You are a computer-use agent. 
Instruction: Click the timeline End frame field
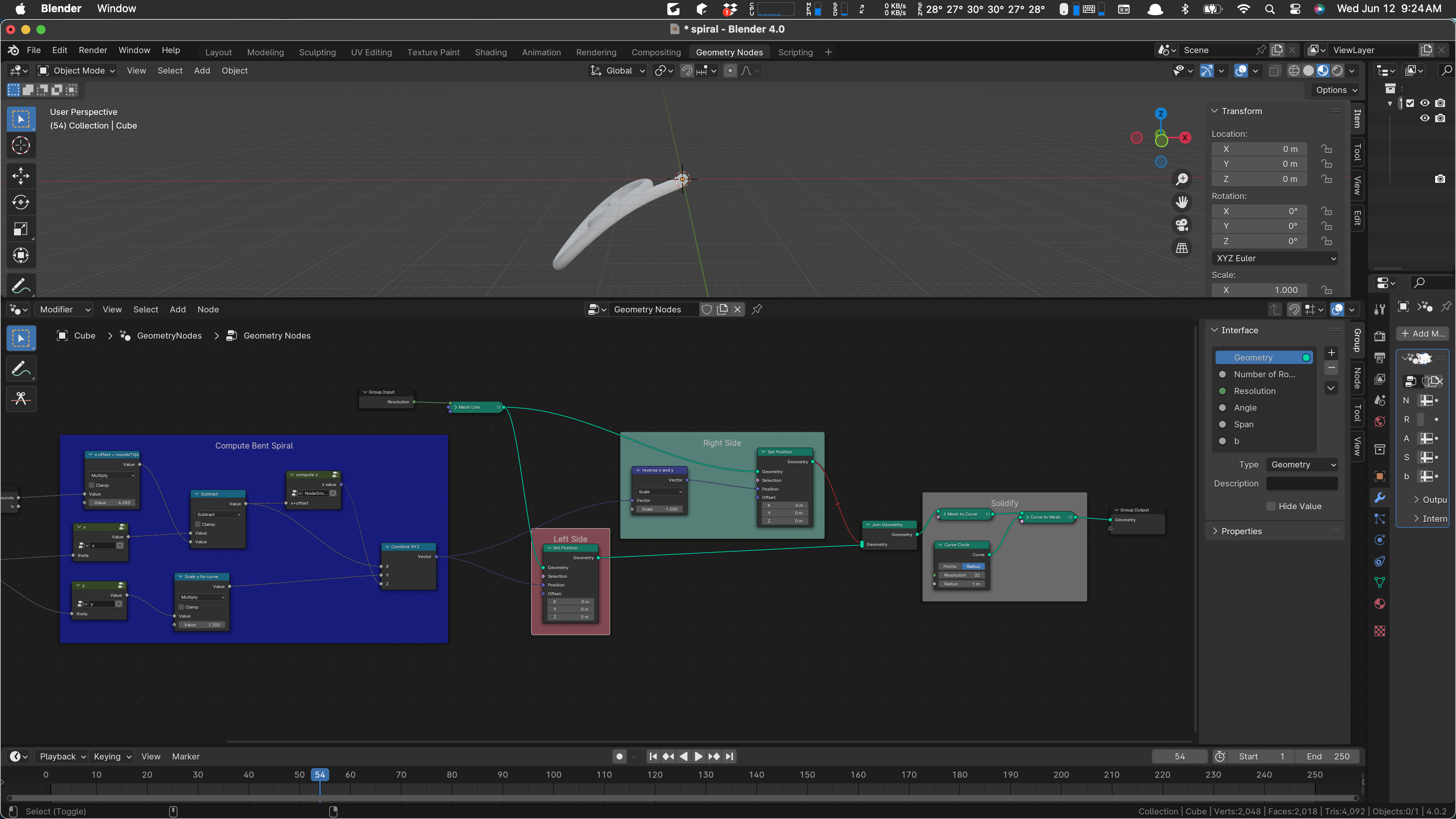click(x=1328, y=756)
